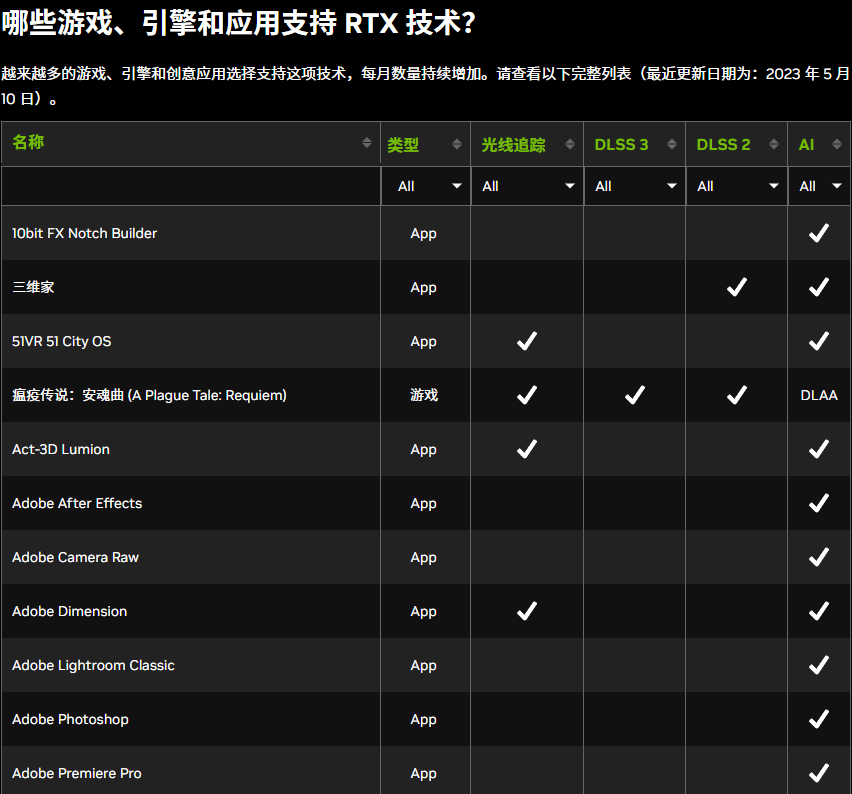The image size is (852, 794).
Task: Sort table by DLSS 3 column arrows
Action: [672, 144]
